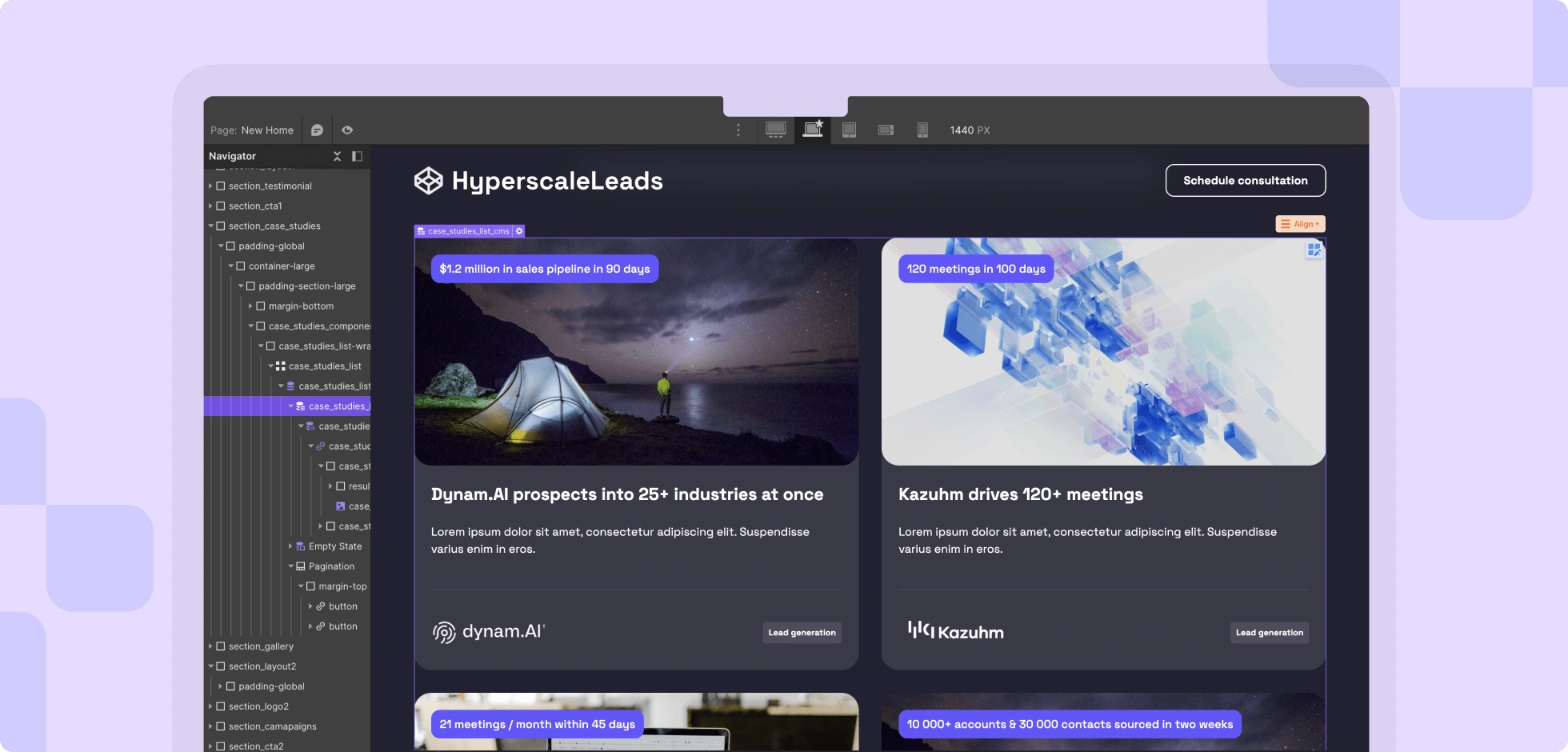Pin the Navigator panel with dock icon

(357, 156)
